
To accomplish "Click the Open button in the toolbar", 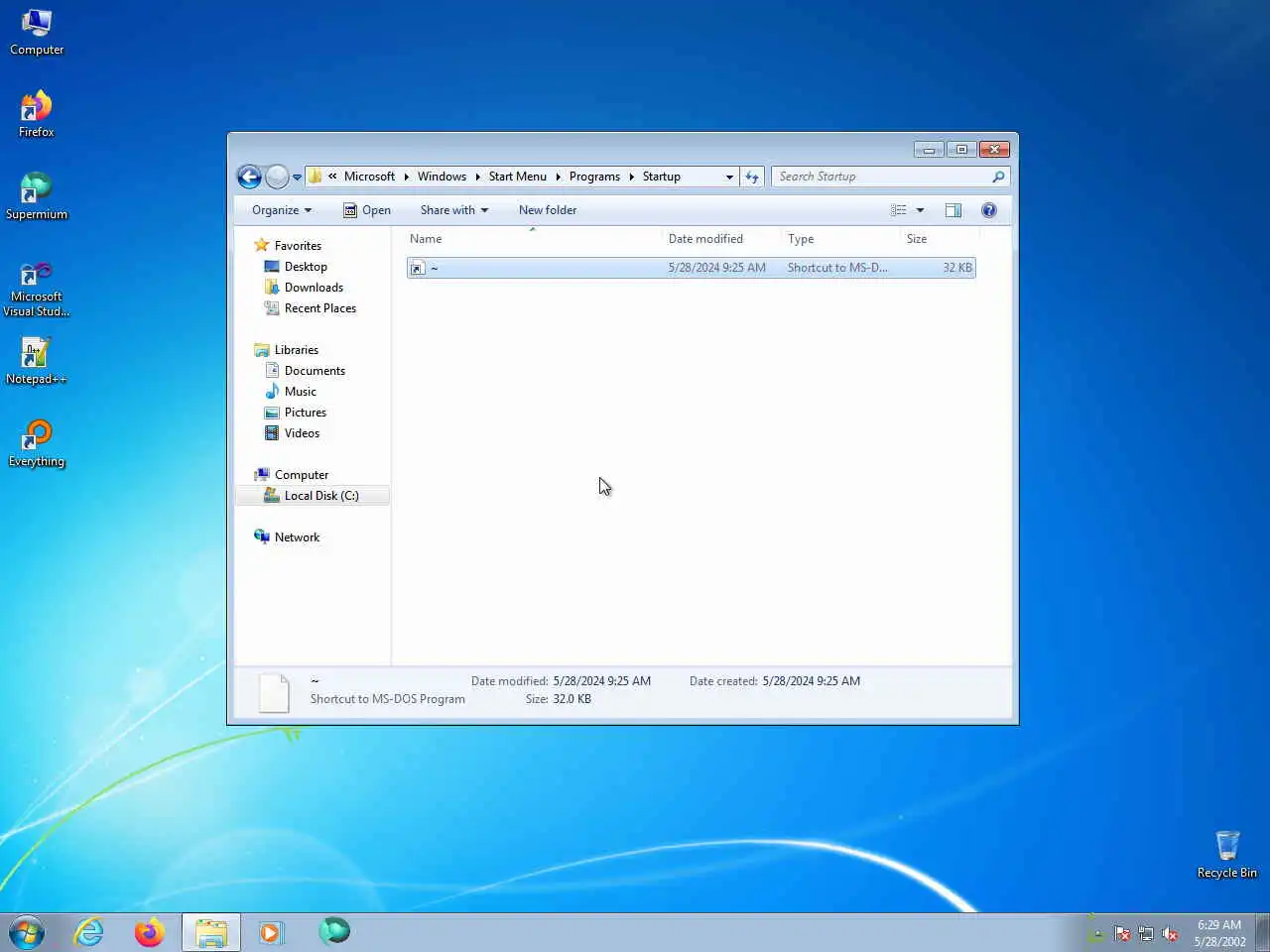I will (367, 210).
